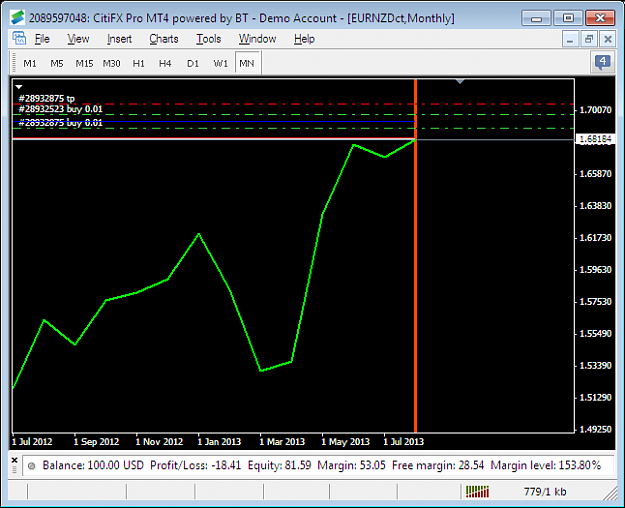
Task: Close the terminal panel with the X
Action: [x=15, y=461]
